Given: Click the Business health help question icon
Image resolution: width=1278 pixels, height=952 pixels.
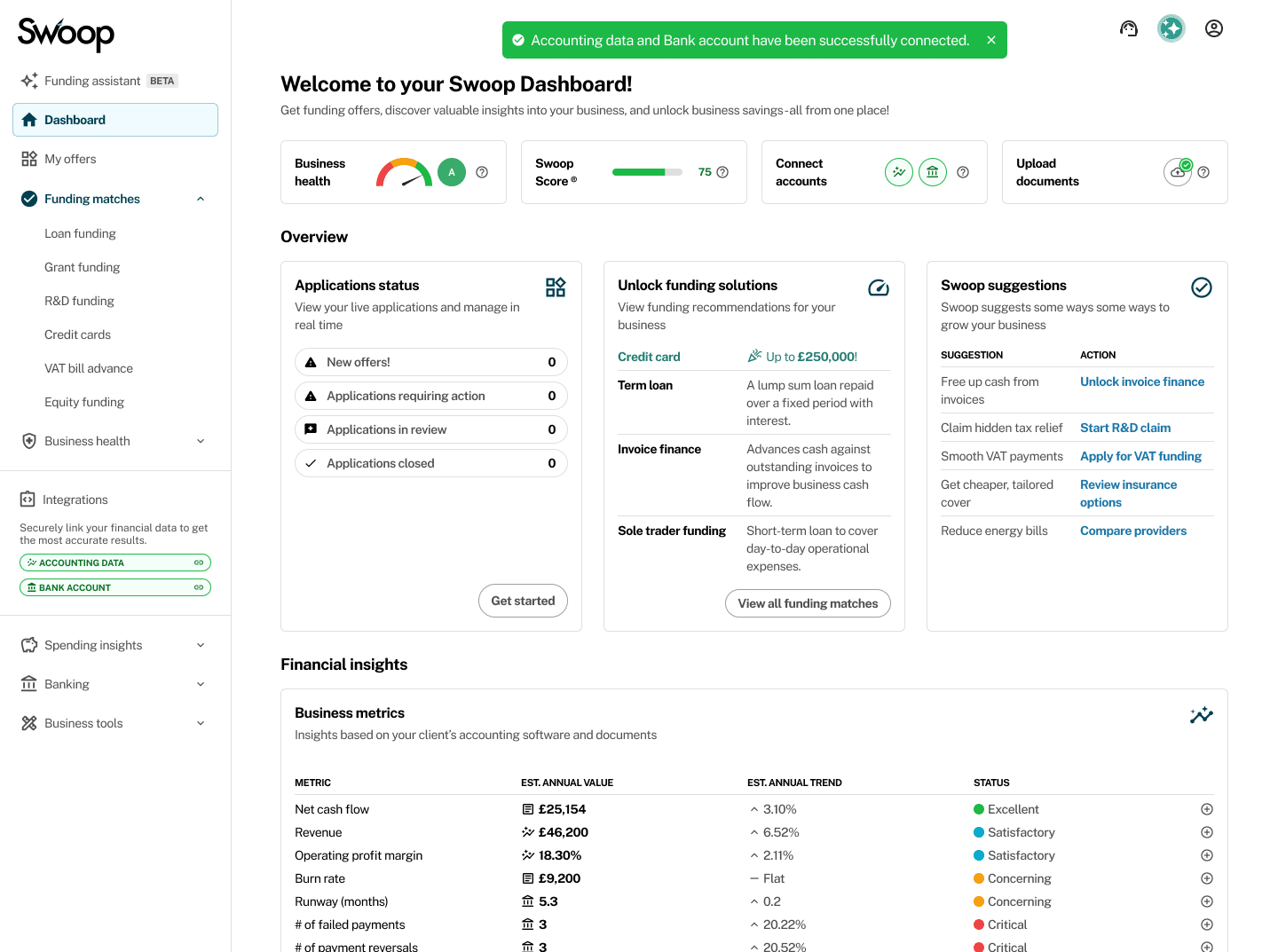Looking at the screenshot, I should point(482,172).
